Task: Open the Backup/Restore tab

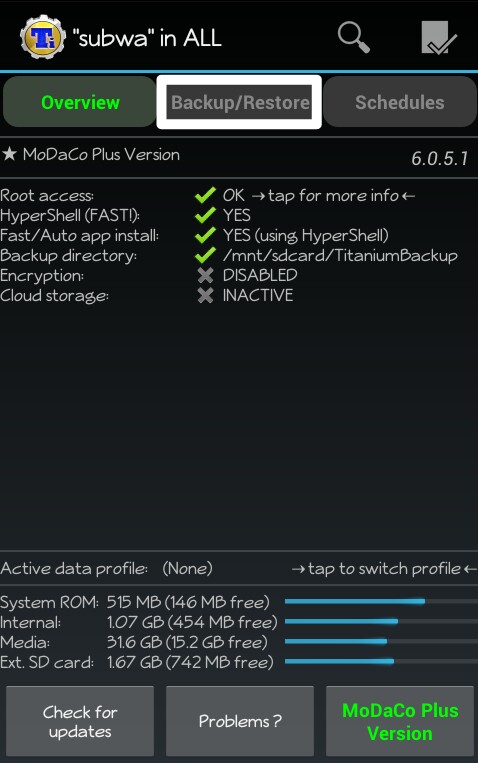Action: pyautogui.click(x=239, y=102)
